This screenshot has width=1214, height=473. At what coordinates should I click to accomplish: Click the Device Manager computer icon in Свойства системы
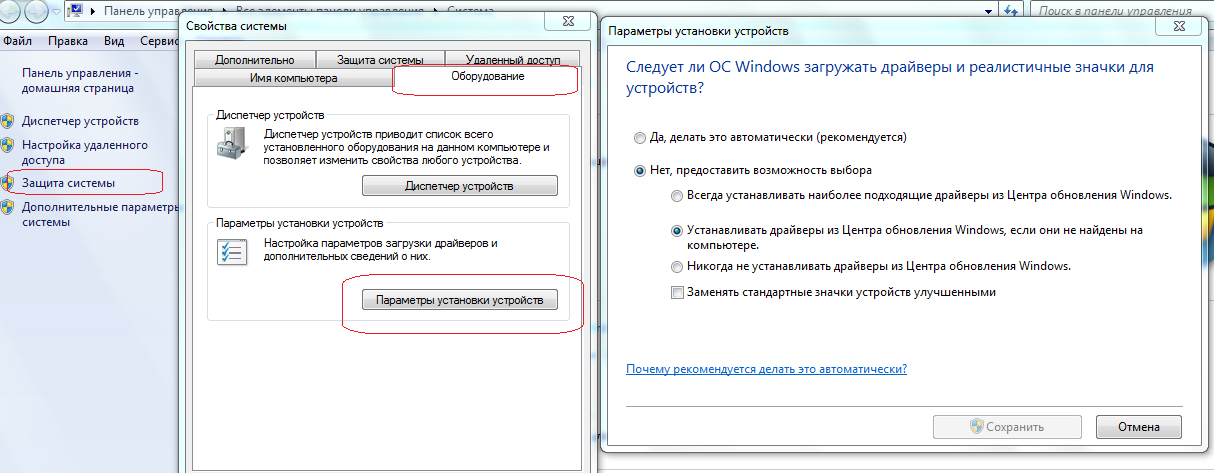click(230, 143)
